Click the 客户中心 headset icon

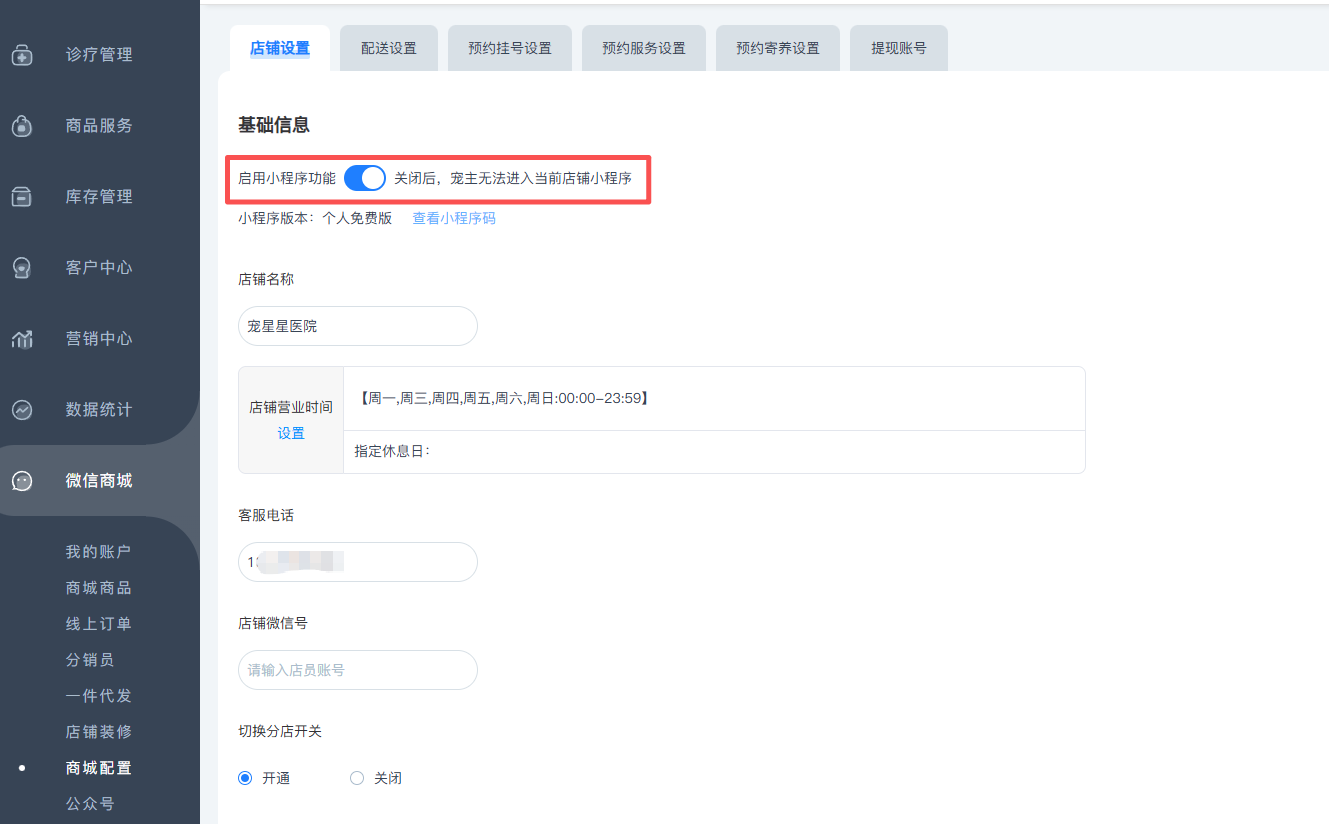coord(22,268)
